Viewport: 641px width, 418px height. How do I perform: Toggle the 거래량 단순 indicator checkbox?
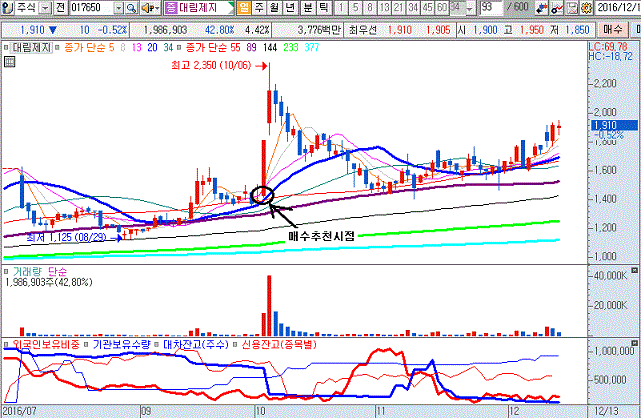(7, 271)
